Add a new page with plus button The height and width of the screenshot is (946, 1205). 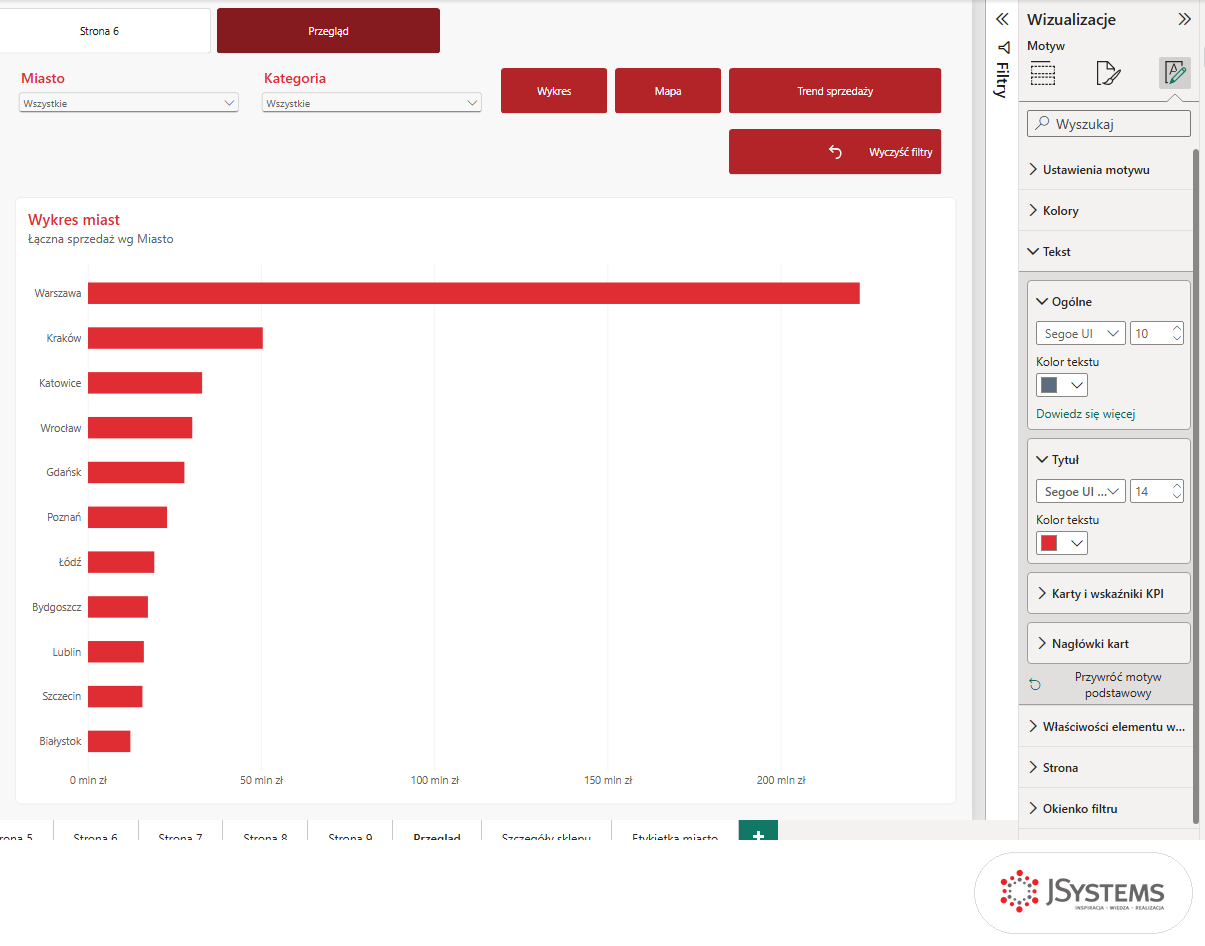pos(758,833)
